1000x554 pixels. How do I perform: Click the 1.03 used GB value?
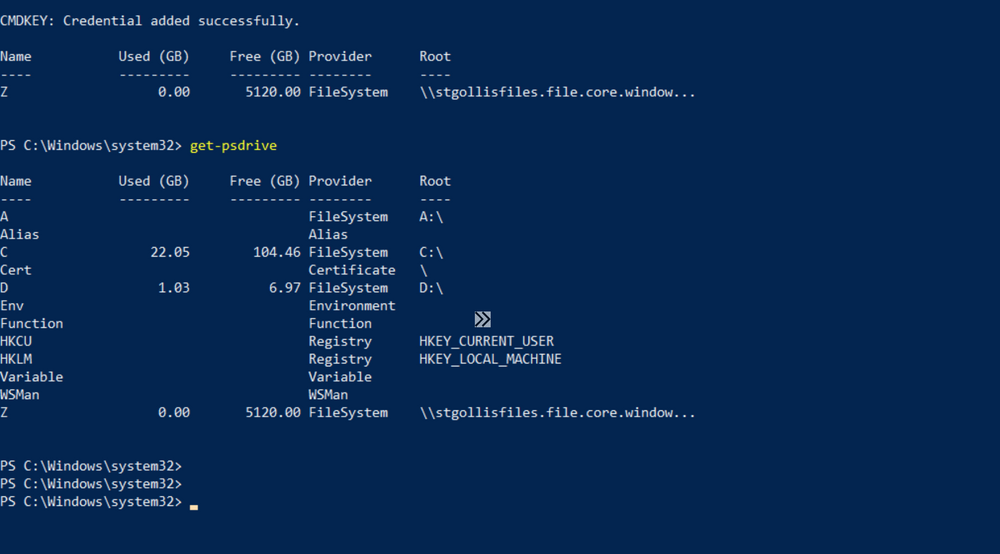(x=173, y=288)
